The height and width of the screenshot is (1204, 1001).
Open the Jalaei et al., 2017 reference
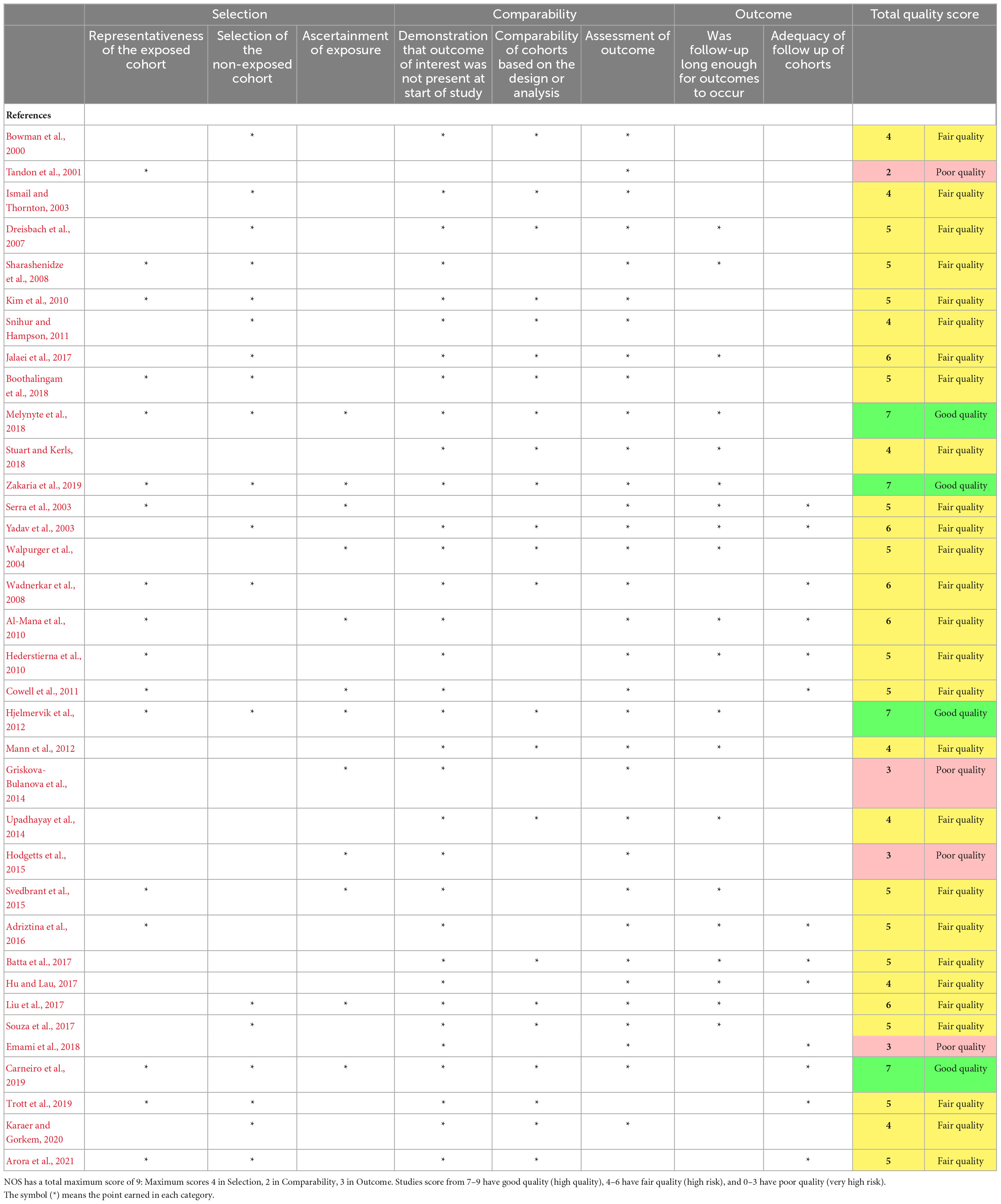39,357
